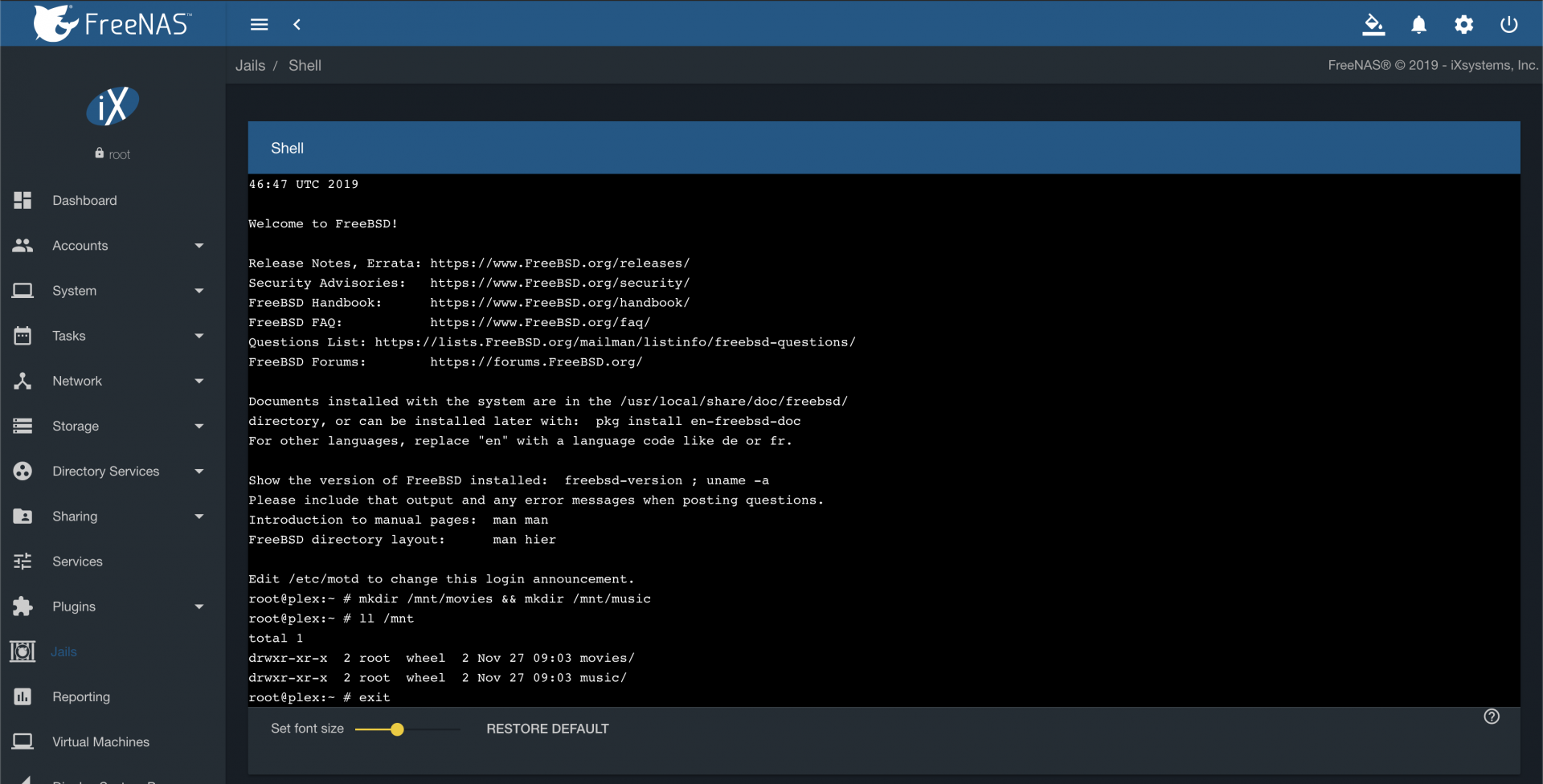Open Virtual Machines section
This screenshot has height=784, width=1543.
tap(100, 741)
